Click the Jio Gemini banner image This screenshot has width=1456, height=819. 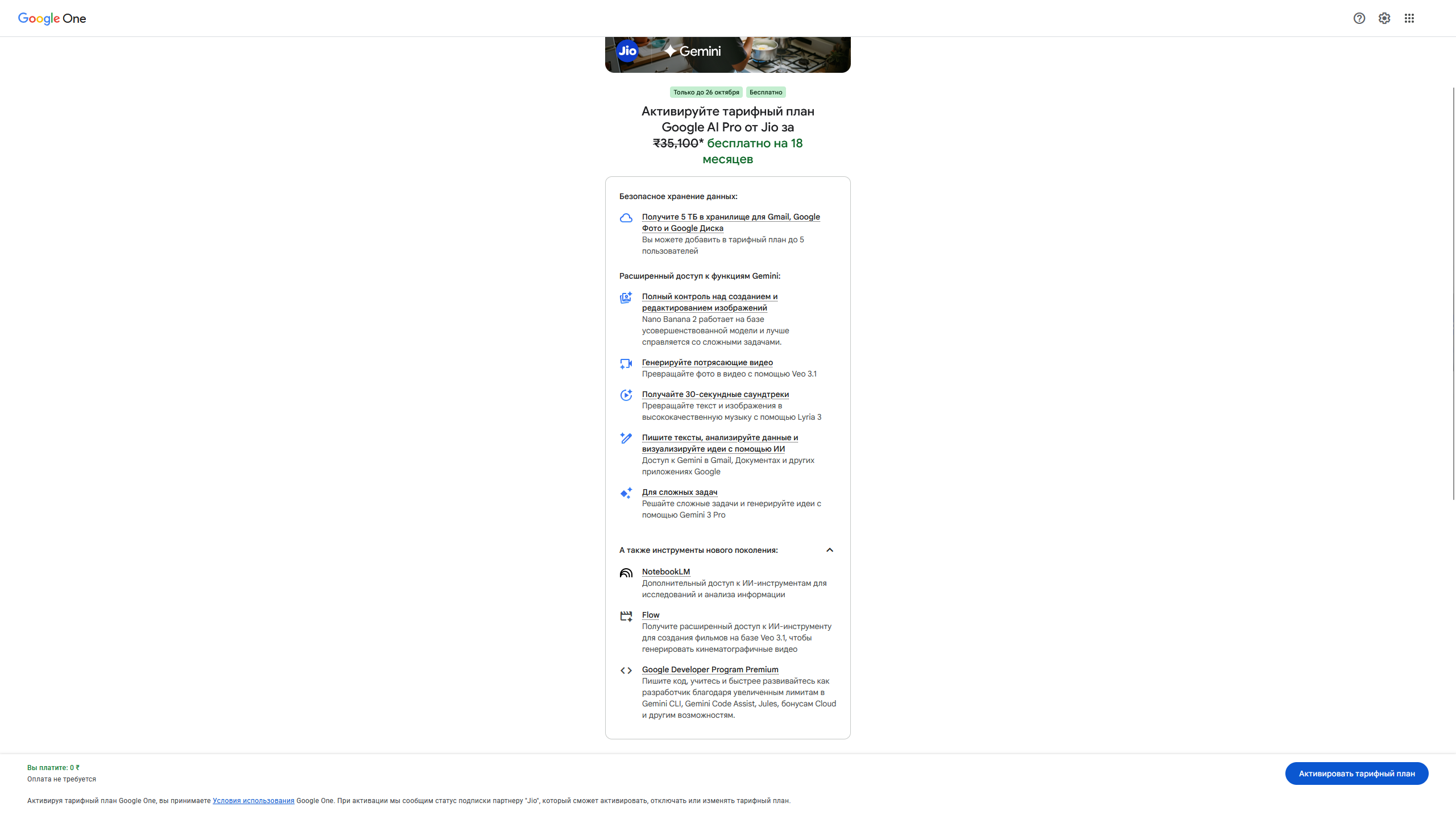tap(728, 55)
